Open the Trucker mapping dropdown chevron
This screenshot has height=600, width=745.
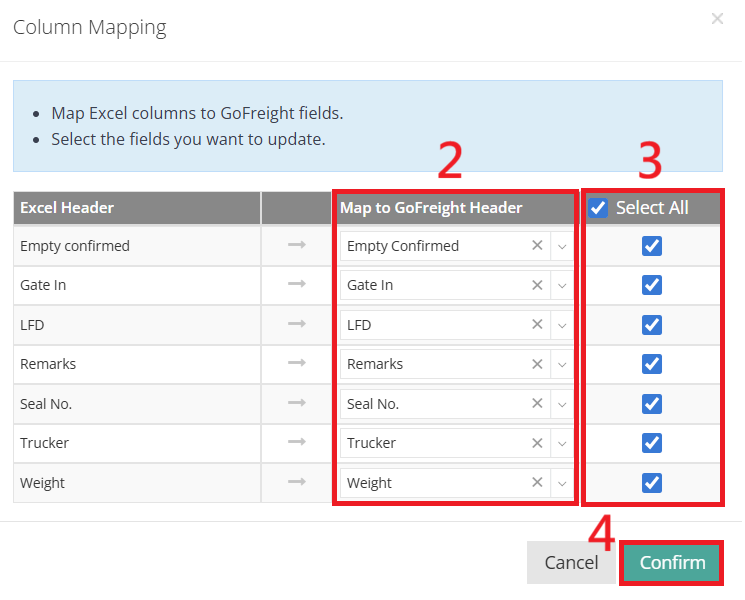[562, 443]
